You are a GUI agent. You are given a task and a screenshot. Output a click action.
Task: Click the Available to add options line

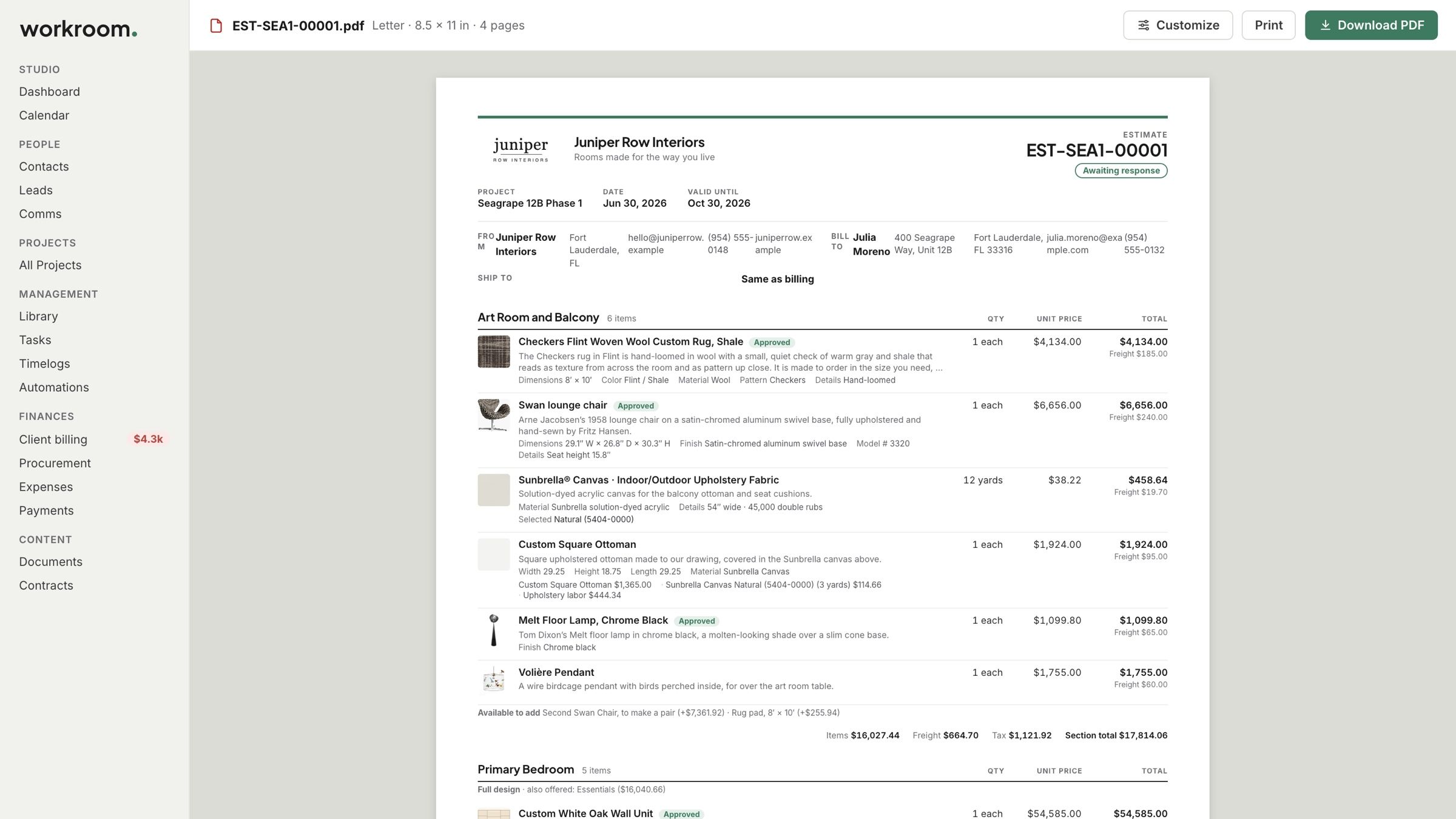(658, 713)
